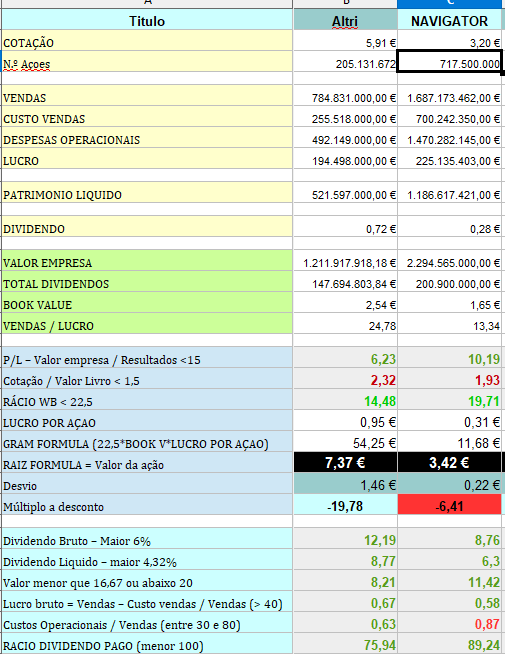Click the VENDAS label cell
This screenshot has height=654, width=505.
(147, 97)
